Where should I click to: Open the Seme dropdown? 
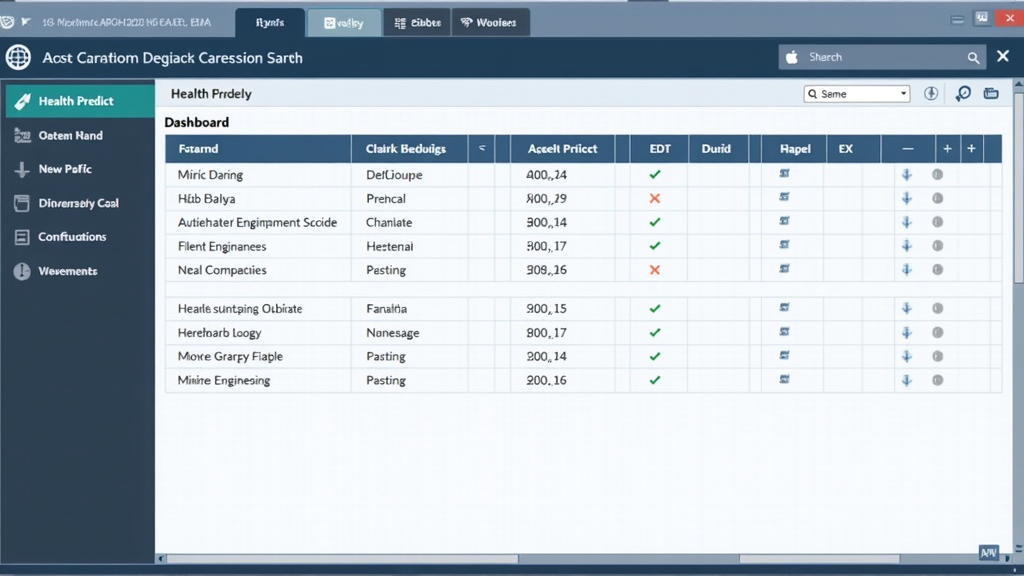[857, 94]
